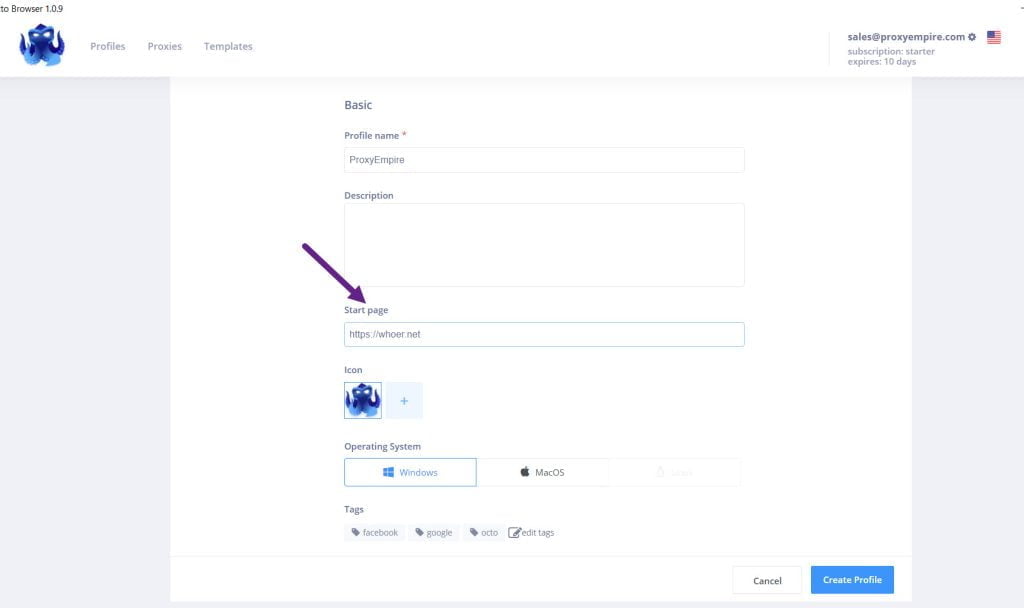The height and width of the screenshot is (608, 1024).
Task: Choose MacOS operating system
Action: click(543, 472)
